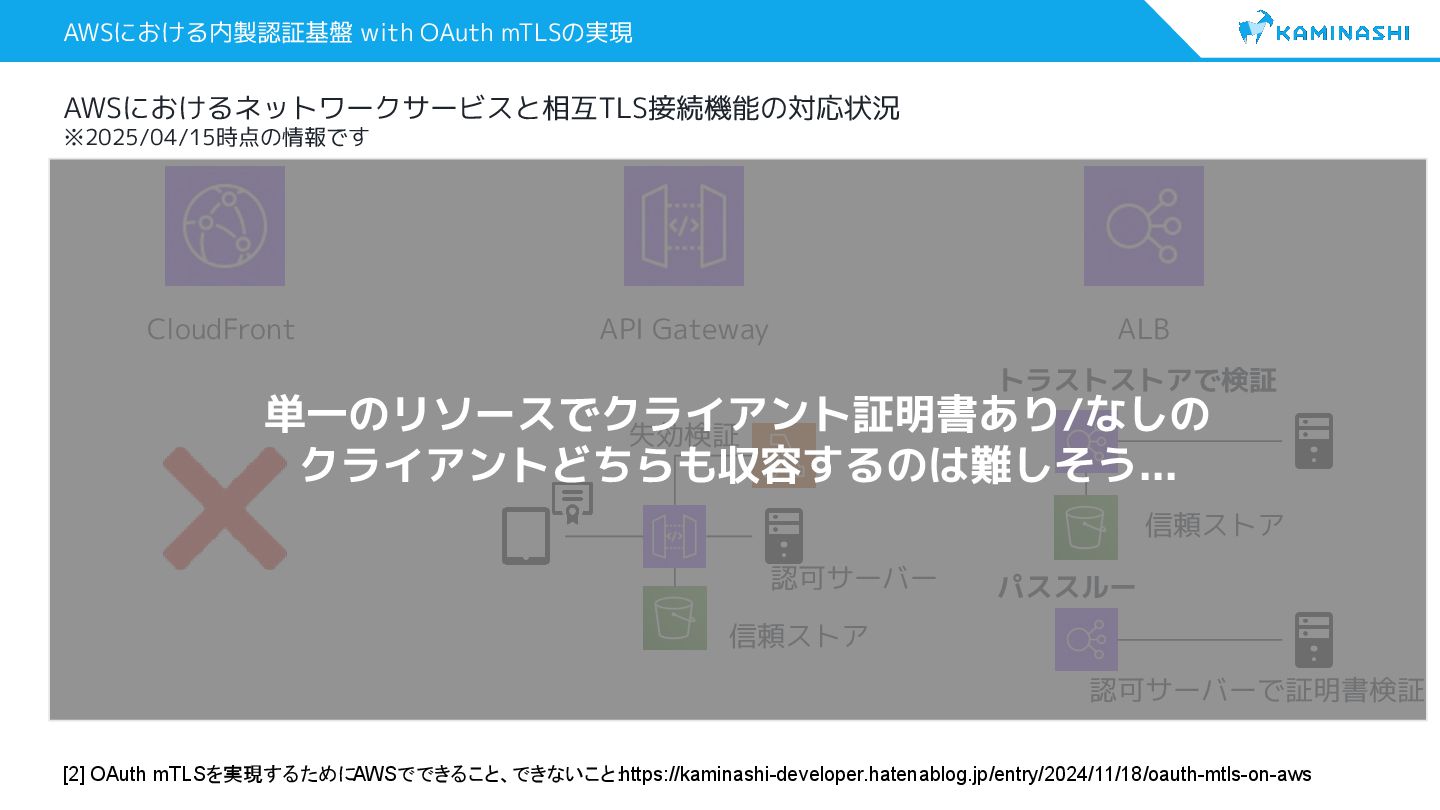Click the ALB load balancer icon
This screenshot has width=1440, height=810.
tap(1144, 226)
